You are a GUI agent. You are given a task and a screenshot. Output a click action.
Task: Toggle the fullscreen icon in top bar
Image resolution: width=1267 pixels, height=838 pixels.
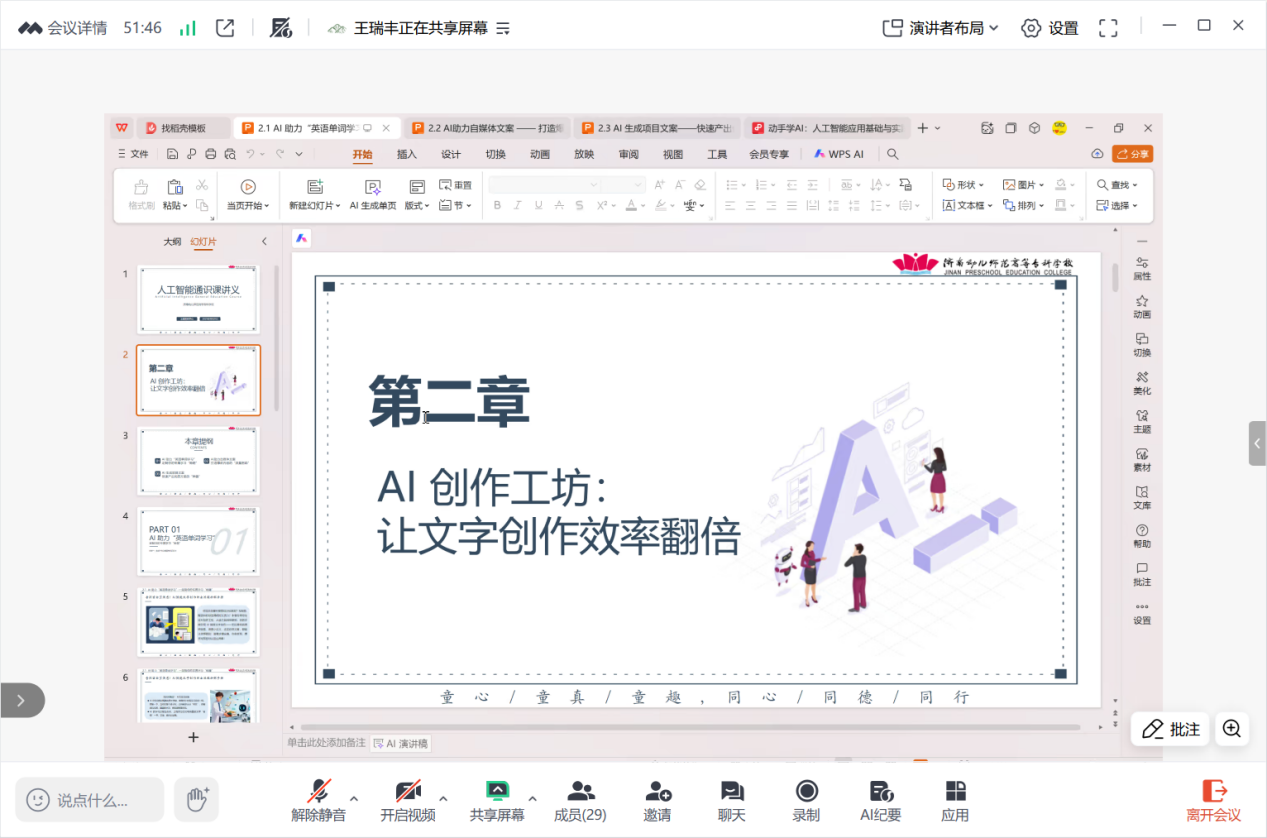[1107, 28]
